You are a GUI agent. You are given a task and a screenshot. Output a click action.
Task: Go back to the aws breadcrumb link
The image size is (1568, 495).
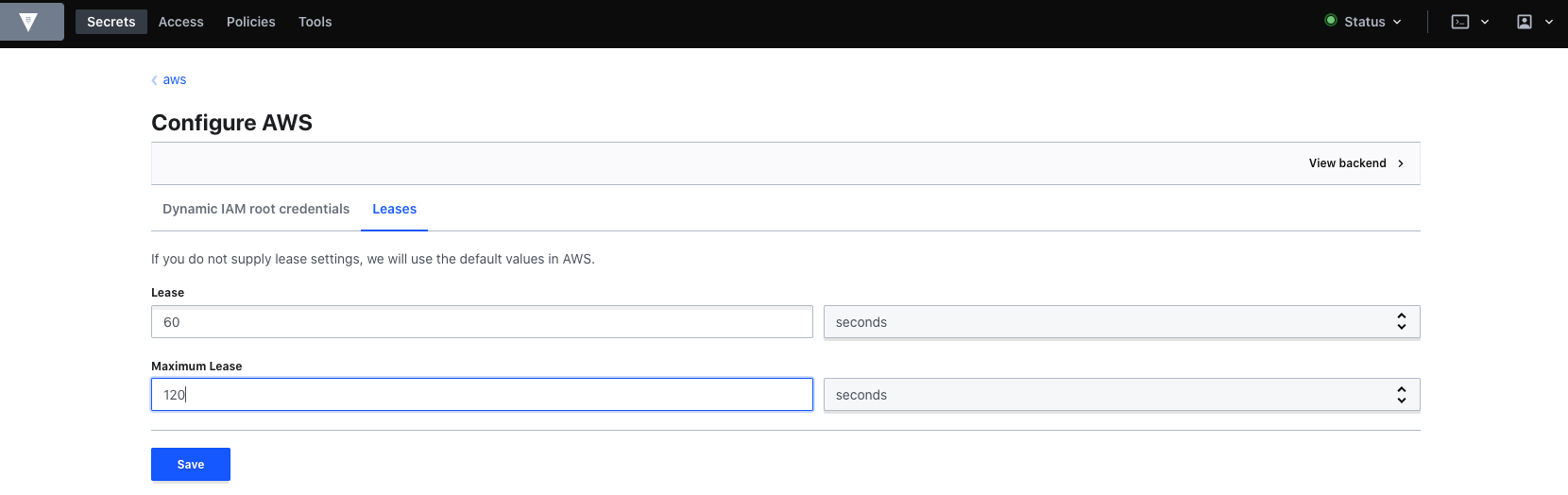point(174,80)
